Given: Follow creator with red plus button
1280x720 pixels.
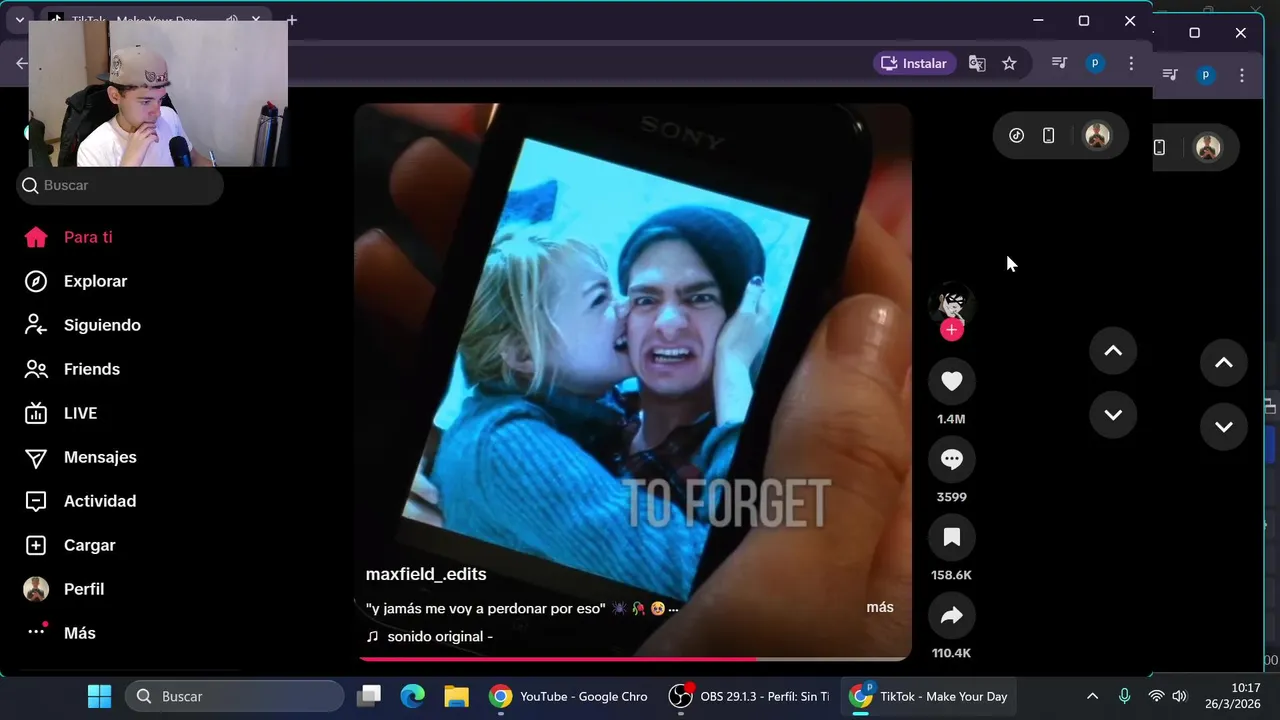Looking at the screenshot, I should click(x=951, y=330).
